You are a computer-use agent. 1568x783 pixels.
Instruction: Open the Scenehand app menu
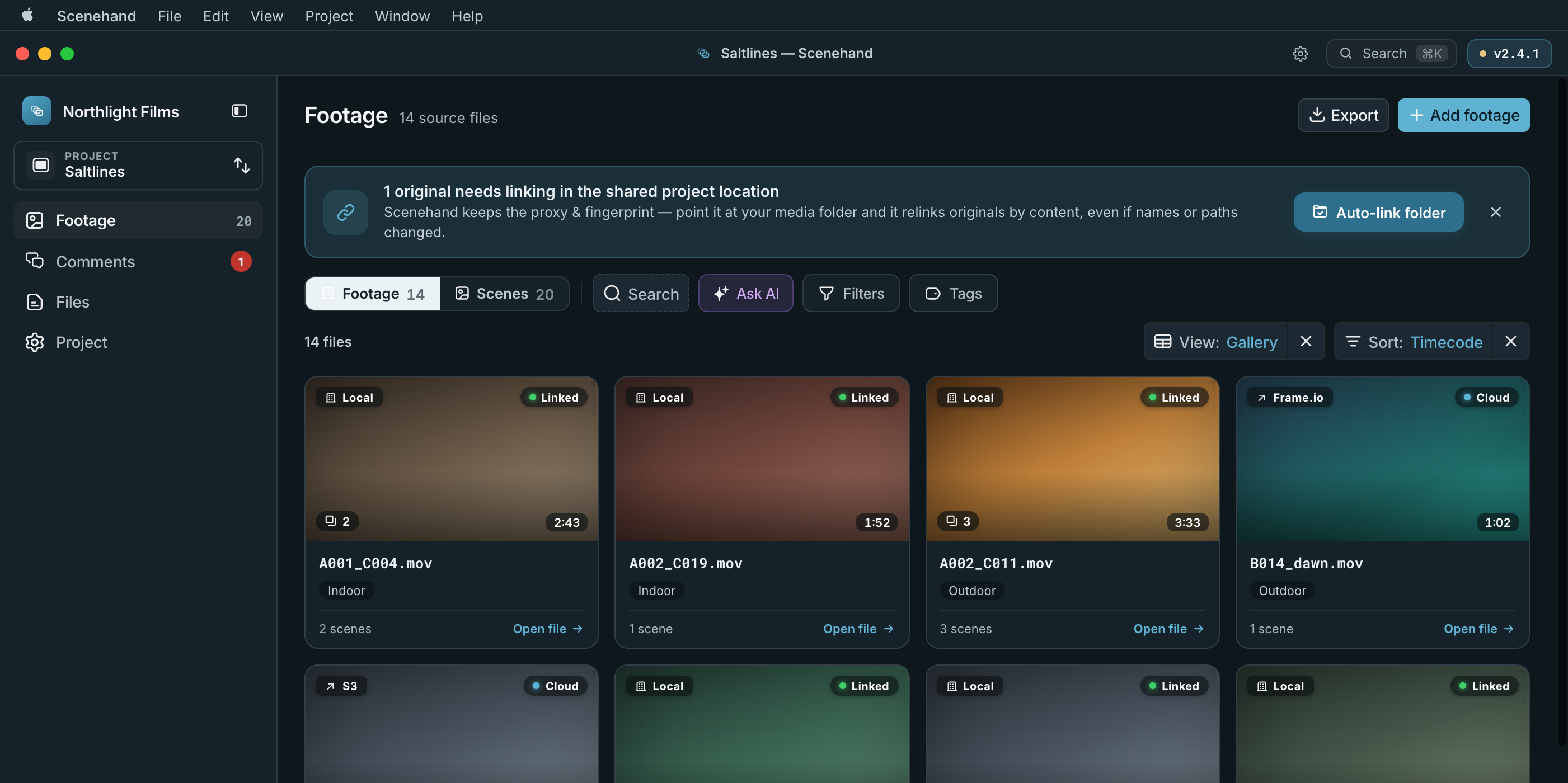pyautogui.click(x=96, y=16)
